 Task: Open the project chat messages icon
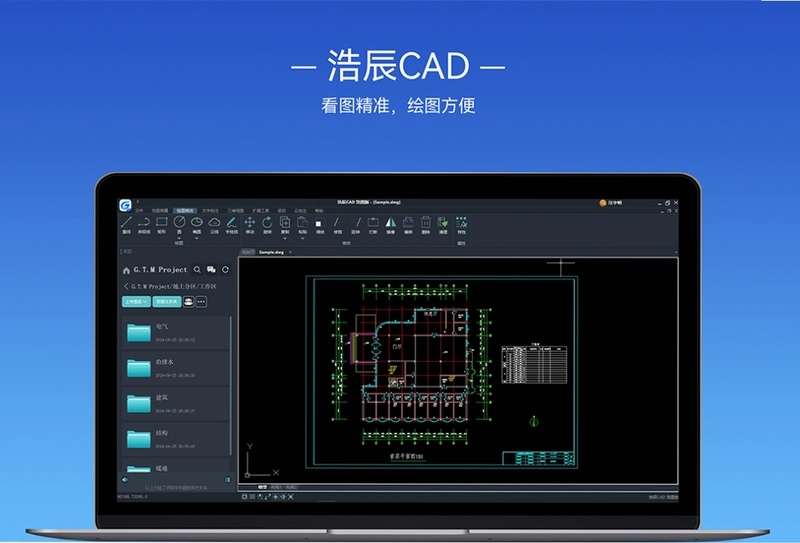211,269
